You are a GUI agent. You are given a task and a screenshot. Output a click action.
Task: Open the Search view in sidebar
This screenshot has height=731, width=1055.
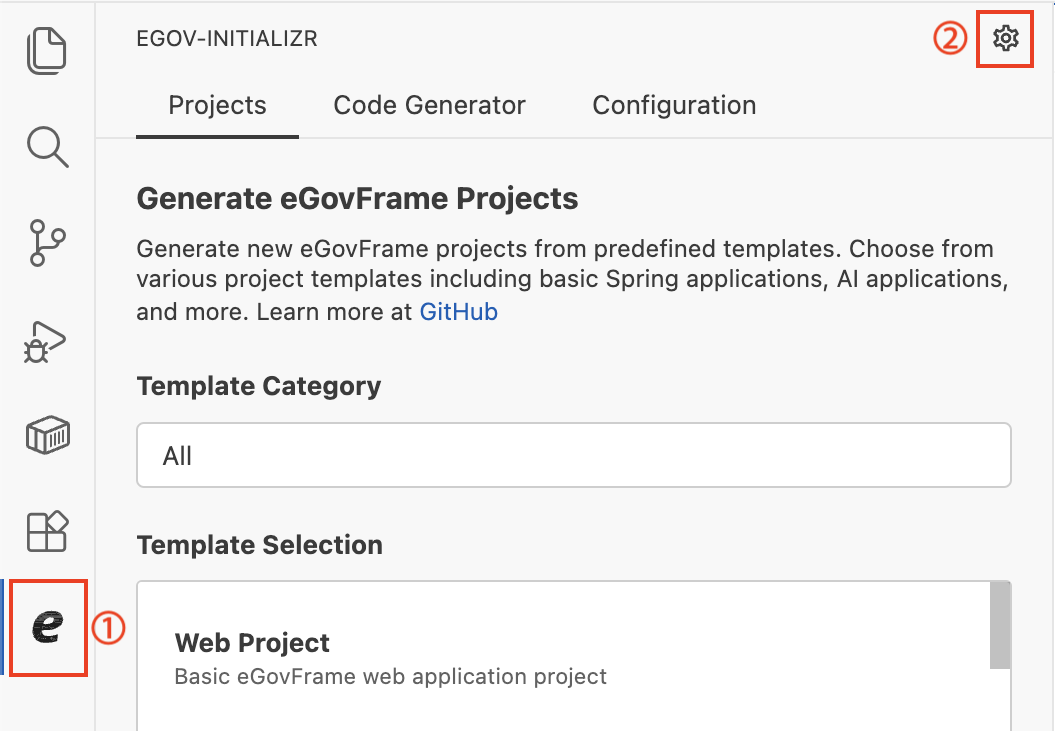point(47,146)
